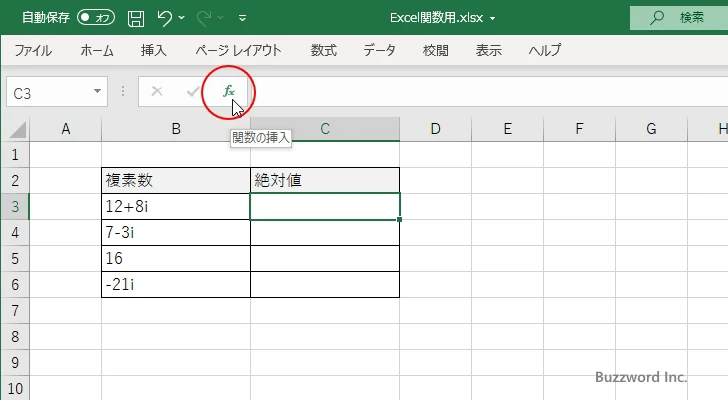This screenshot has height=400, width=728.
Task: Select row 9 header
Action: coord(15,362)
